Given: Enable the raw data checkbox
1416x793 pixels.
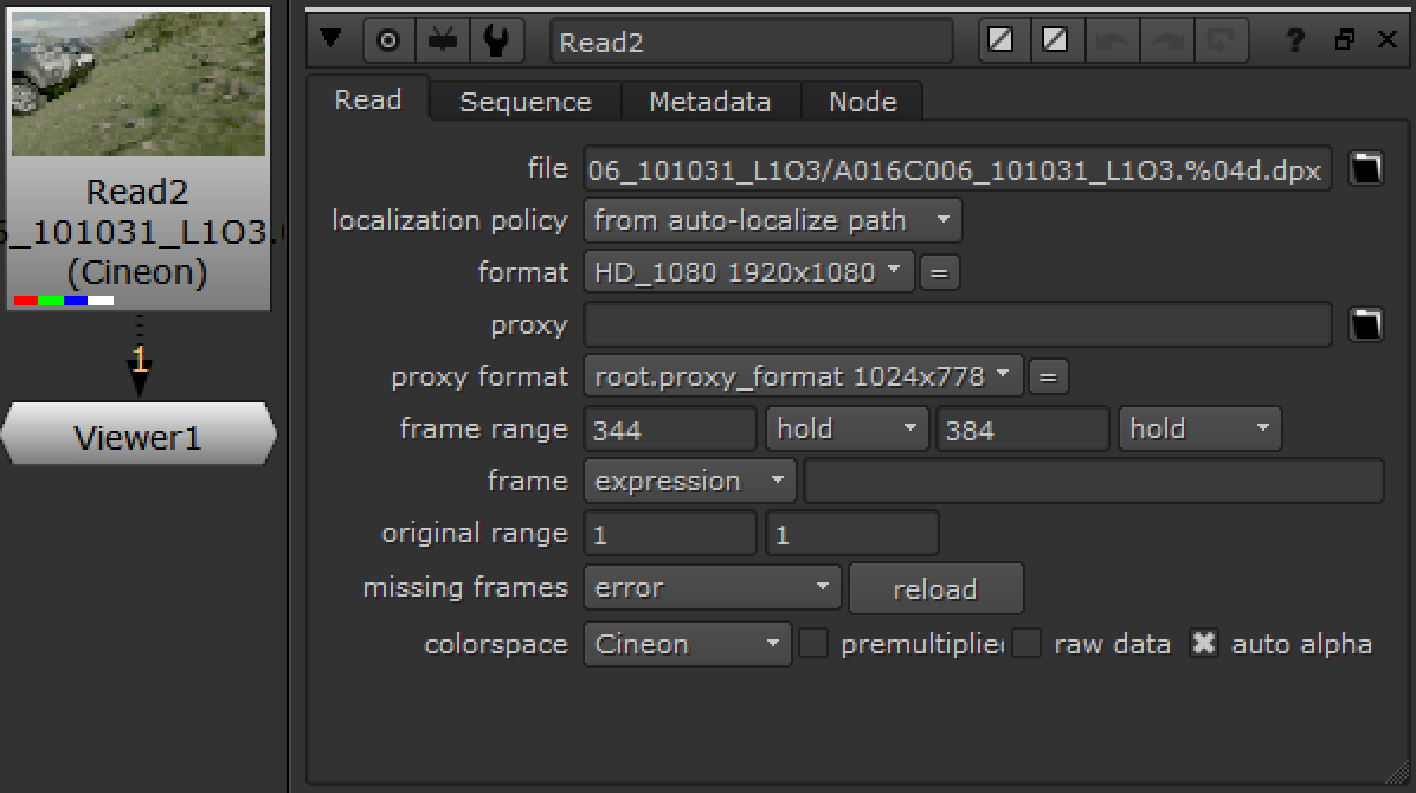Looking at the screenshot, I should click(x=1027, y=644).
